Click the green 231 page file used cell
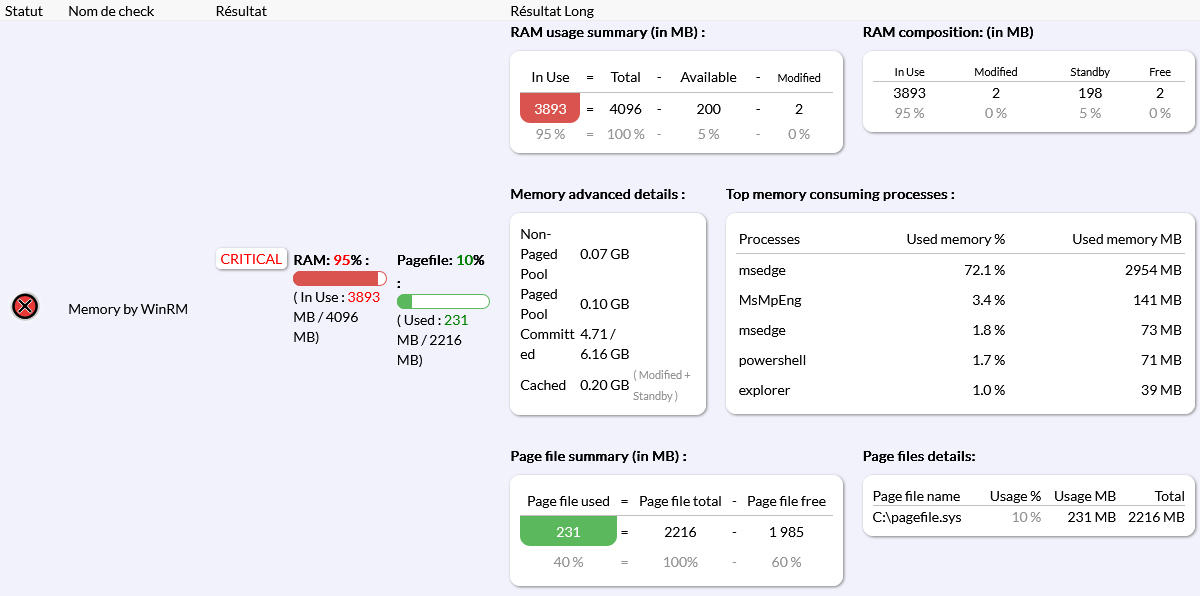The width and height of the screenshot is (1200, 596). (x=568, y=532)
